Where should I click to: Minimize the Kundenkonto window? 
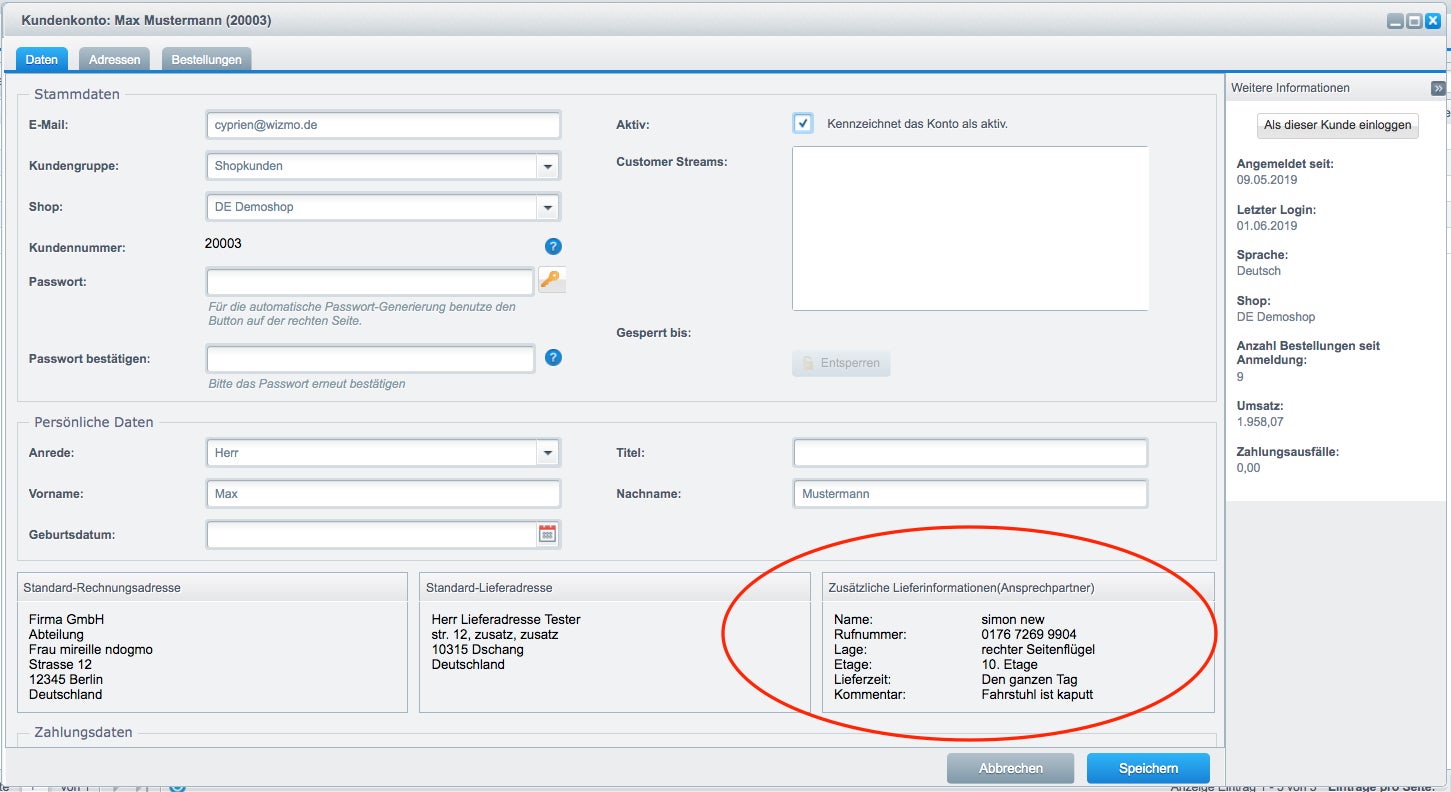[x=1397, y=20]
